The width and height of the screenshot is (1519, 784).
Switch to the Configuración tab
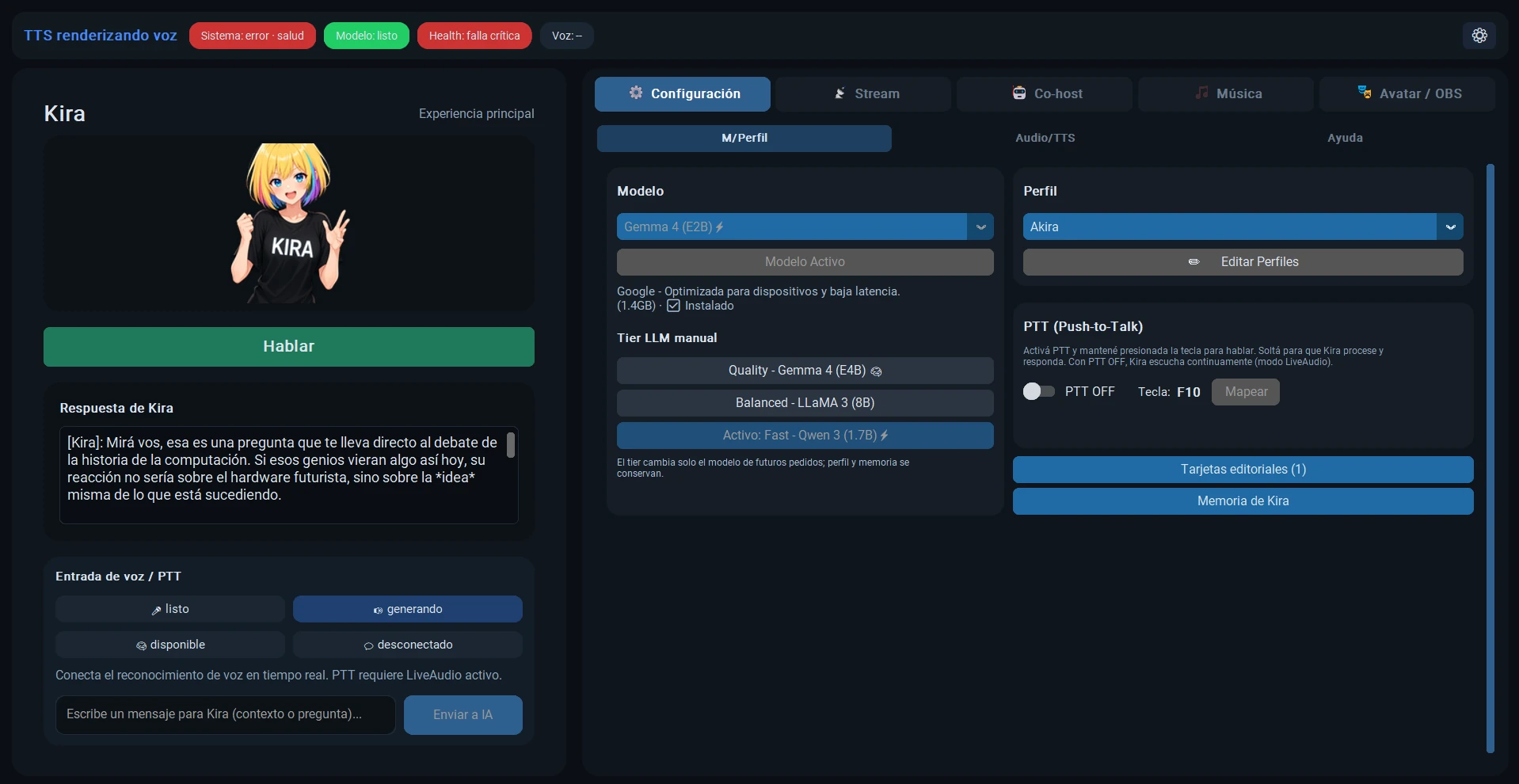tap(682, 93)
